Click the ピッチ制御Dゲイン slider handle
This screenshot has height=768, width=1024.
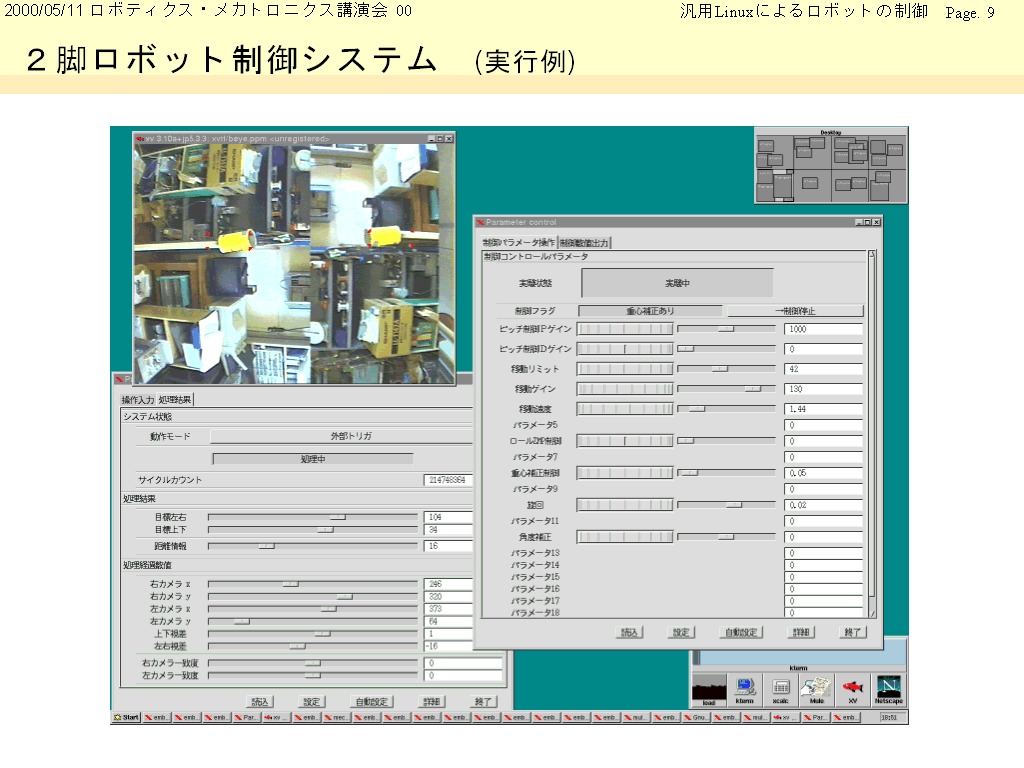[x=686, y=349]
